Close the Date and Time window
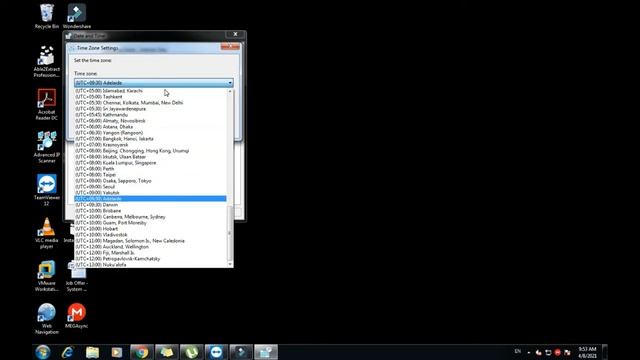Viewport: 640px width, 360px height. coord(235,34)
